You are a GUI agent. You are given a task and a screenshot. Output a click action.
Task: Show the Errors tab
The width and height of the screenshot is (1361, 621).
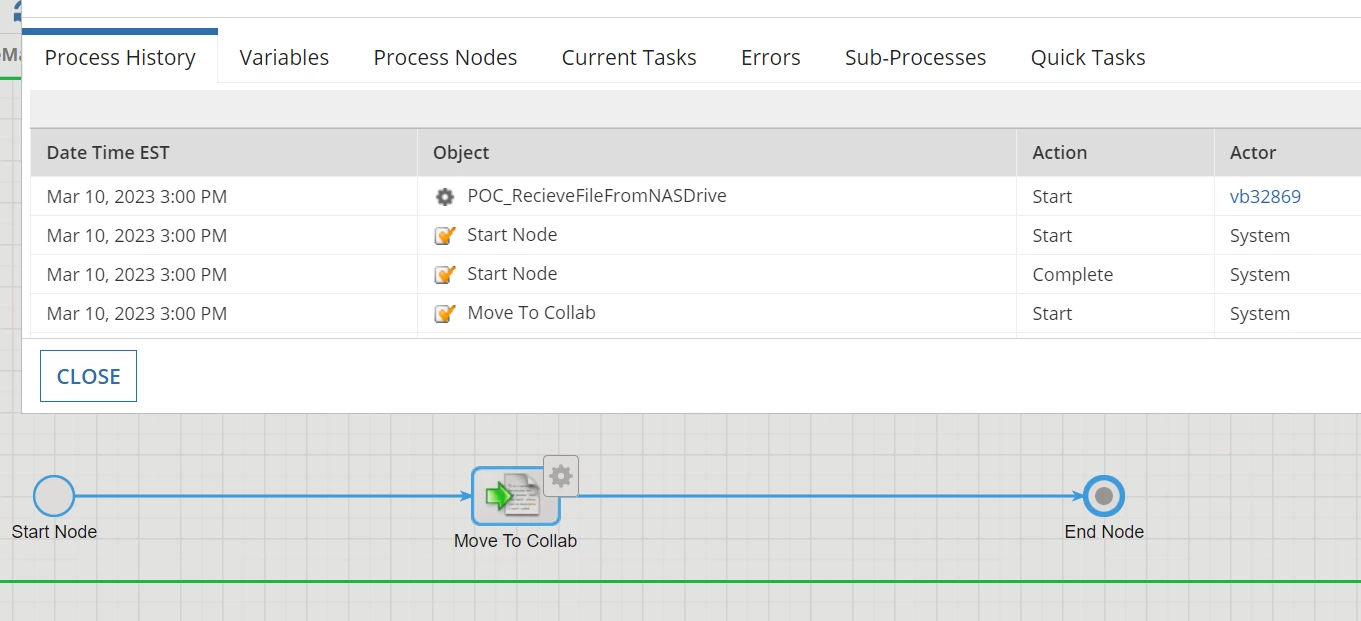point(770,58)
